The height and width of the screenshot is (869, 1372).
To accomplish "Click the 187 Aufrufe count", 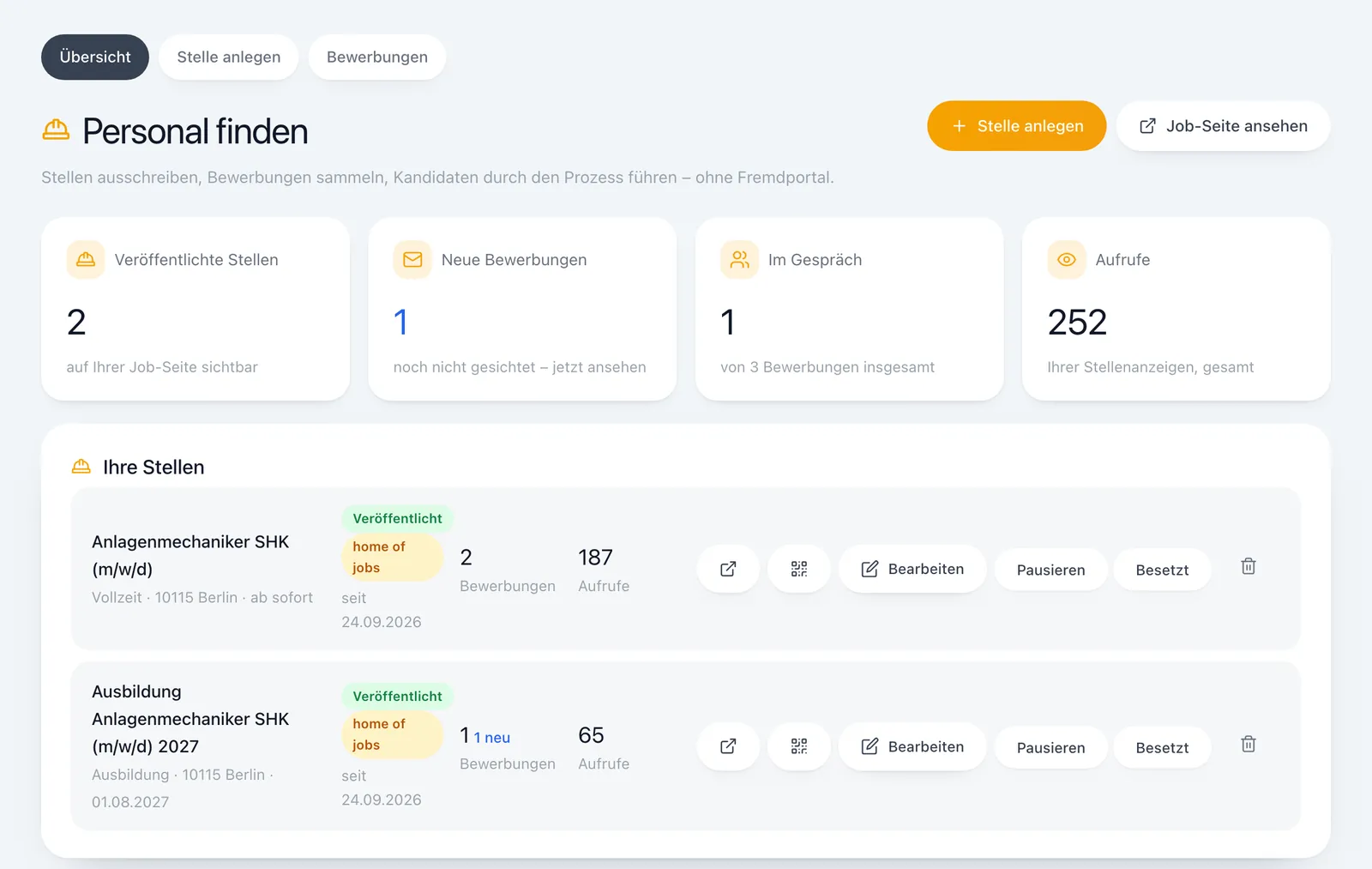I will (595, 558).
